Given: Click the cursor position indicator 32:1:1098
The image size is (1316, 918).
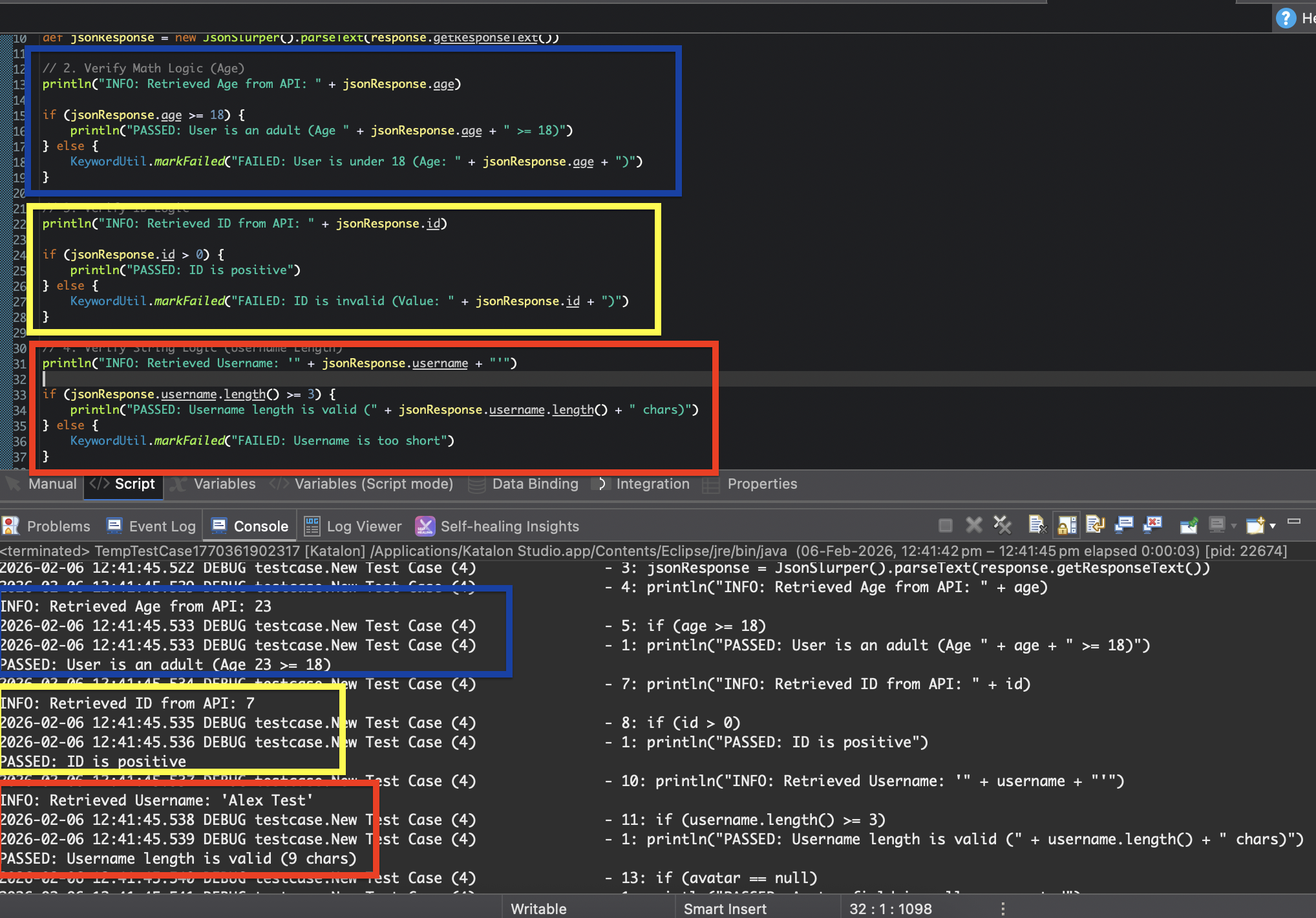Looking at the screenshot, I should (x=891, y=908).
